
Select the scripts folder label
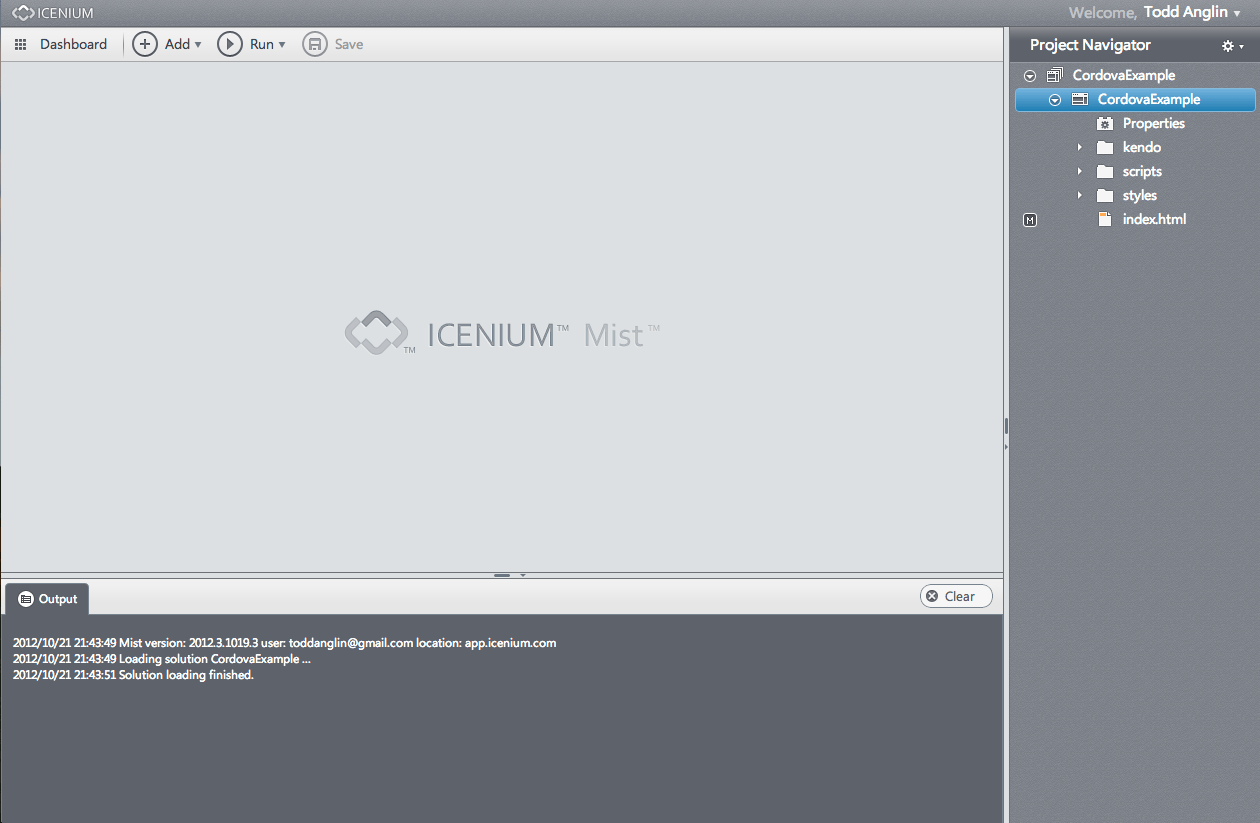click(x=1142, y=171)
